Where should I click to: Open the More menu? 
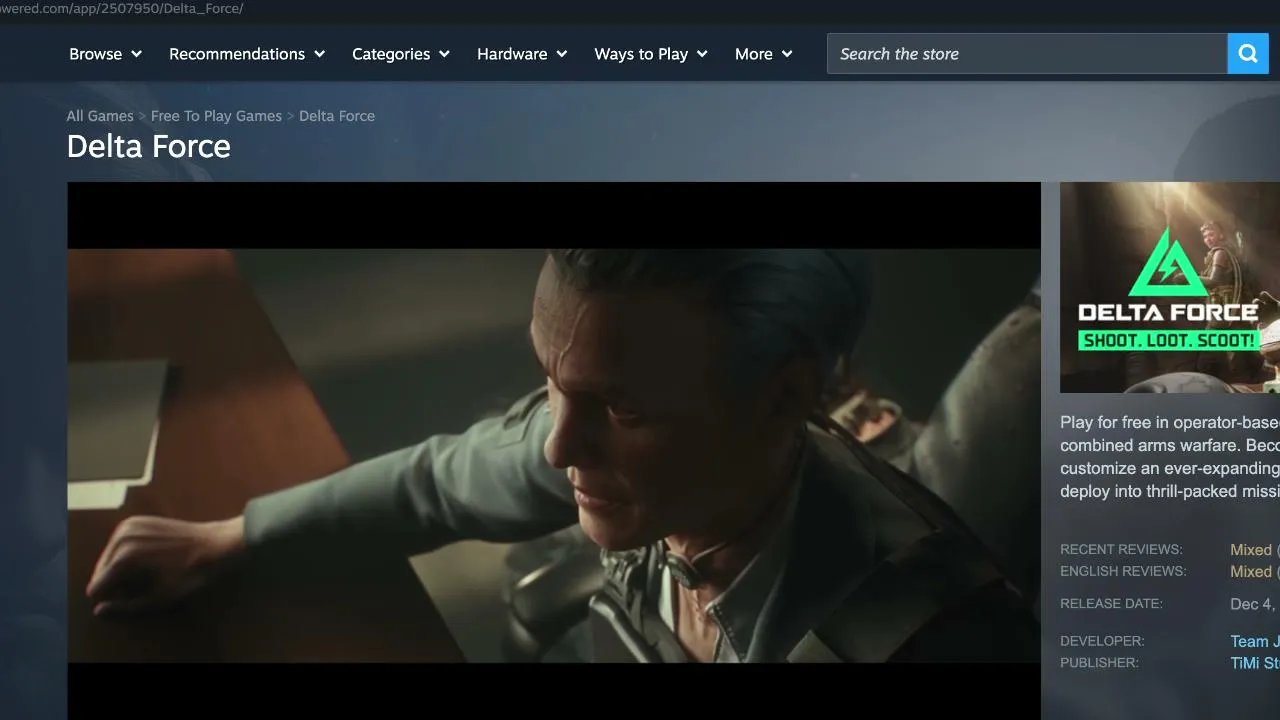coord(764,54)
